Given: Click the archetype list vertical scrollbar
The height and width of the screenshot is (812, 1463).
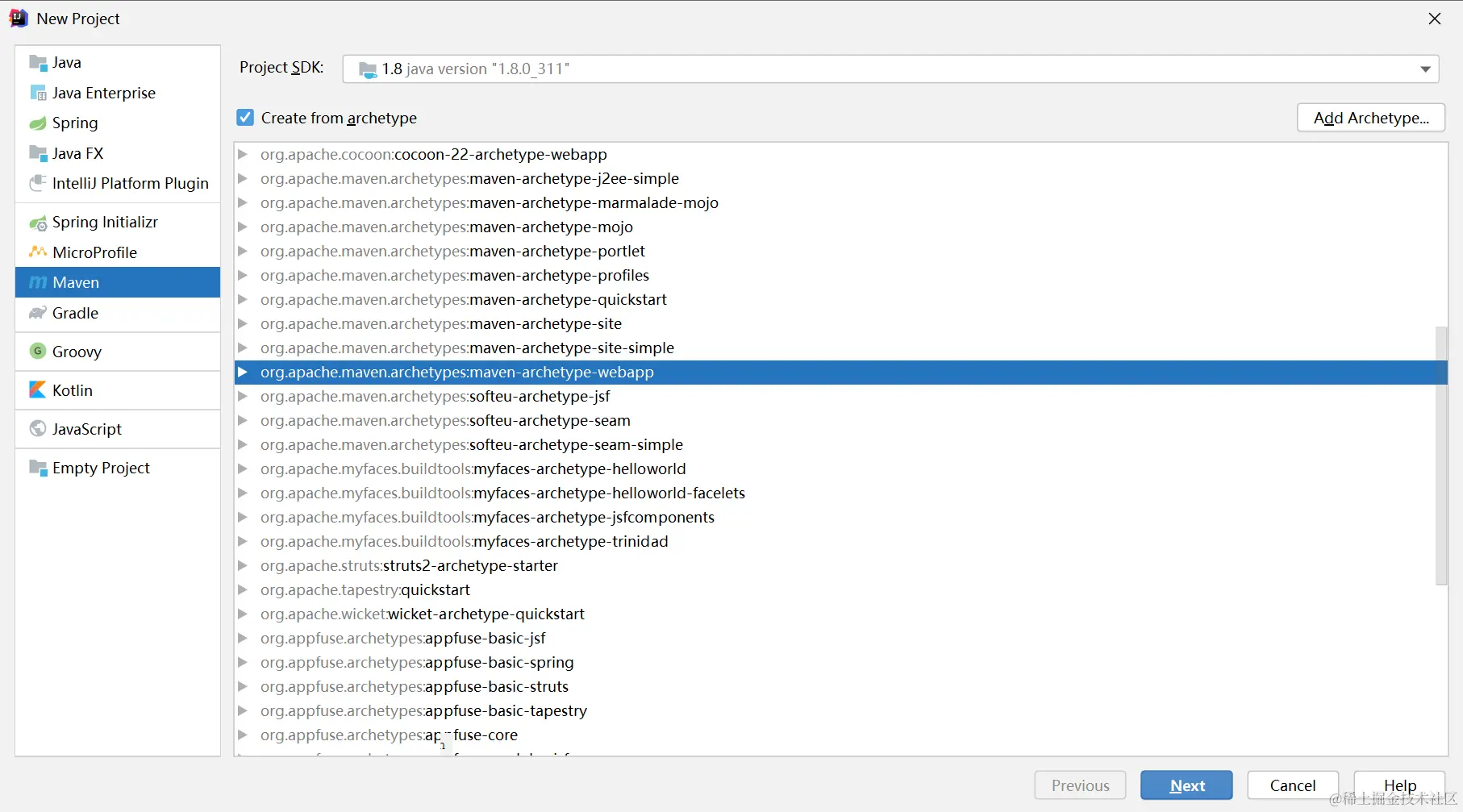Looking at the screenshot, I should pos(1441,456).
